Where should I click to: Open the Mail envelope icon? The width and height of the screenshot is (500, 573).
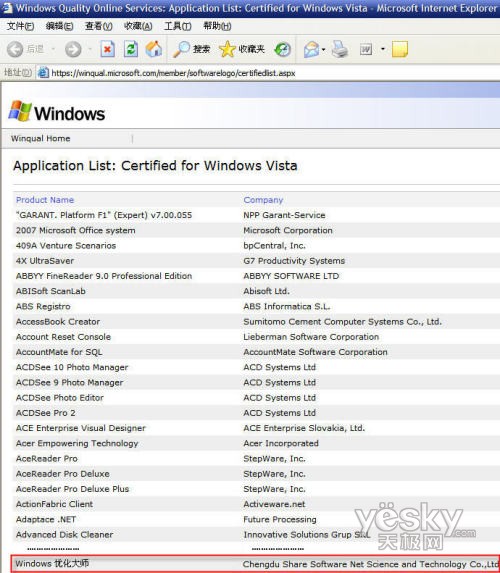[x=311, y=49]
